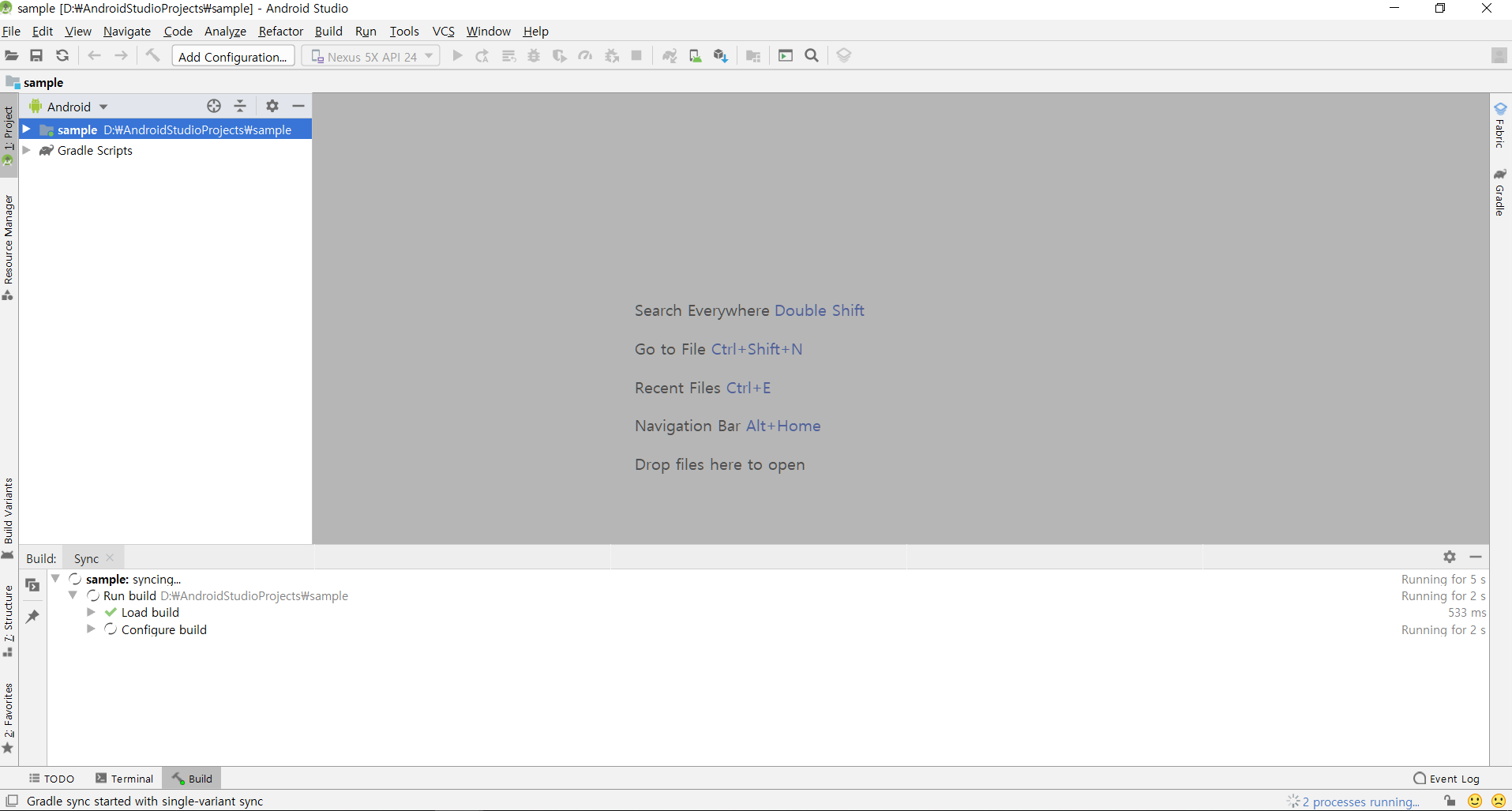Image resolution: width=1512 pixels, height=811 pixels.
Task: Open the Project Structure toolbar icon
Action: coord(753,56)
